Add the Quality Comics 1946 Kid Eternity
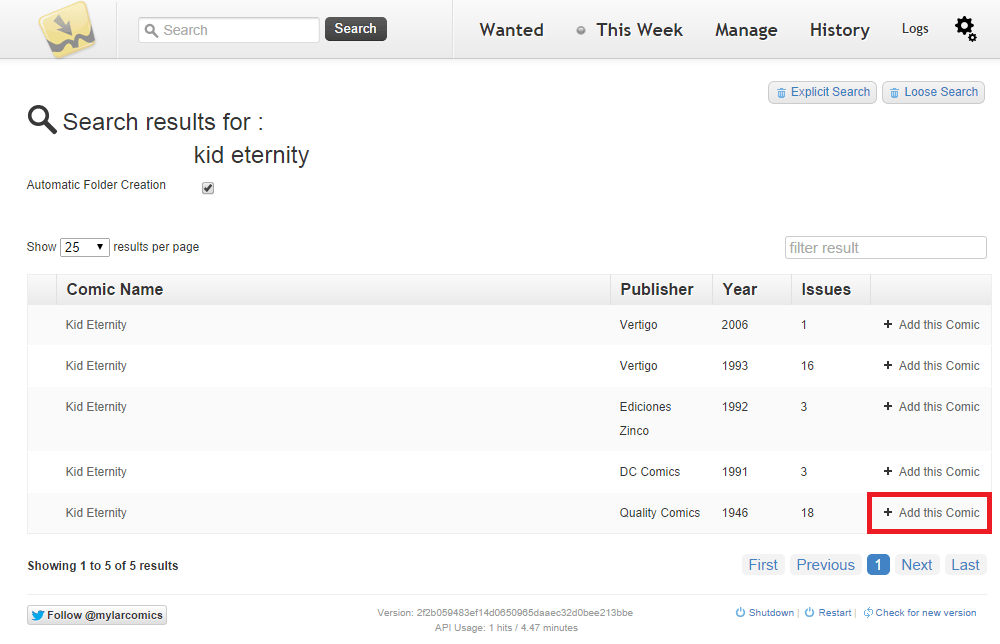1000x644 pixels. (x=930, y=512)
